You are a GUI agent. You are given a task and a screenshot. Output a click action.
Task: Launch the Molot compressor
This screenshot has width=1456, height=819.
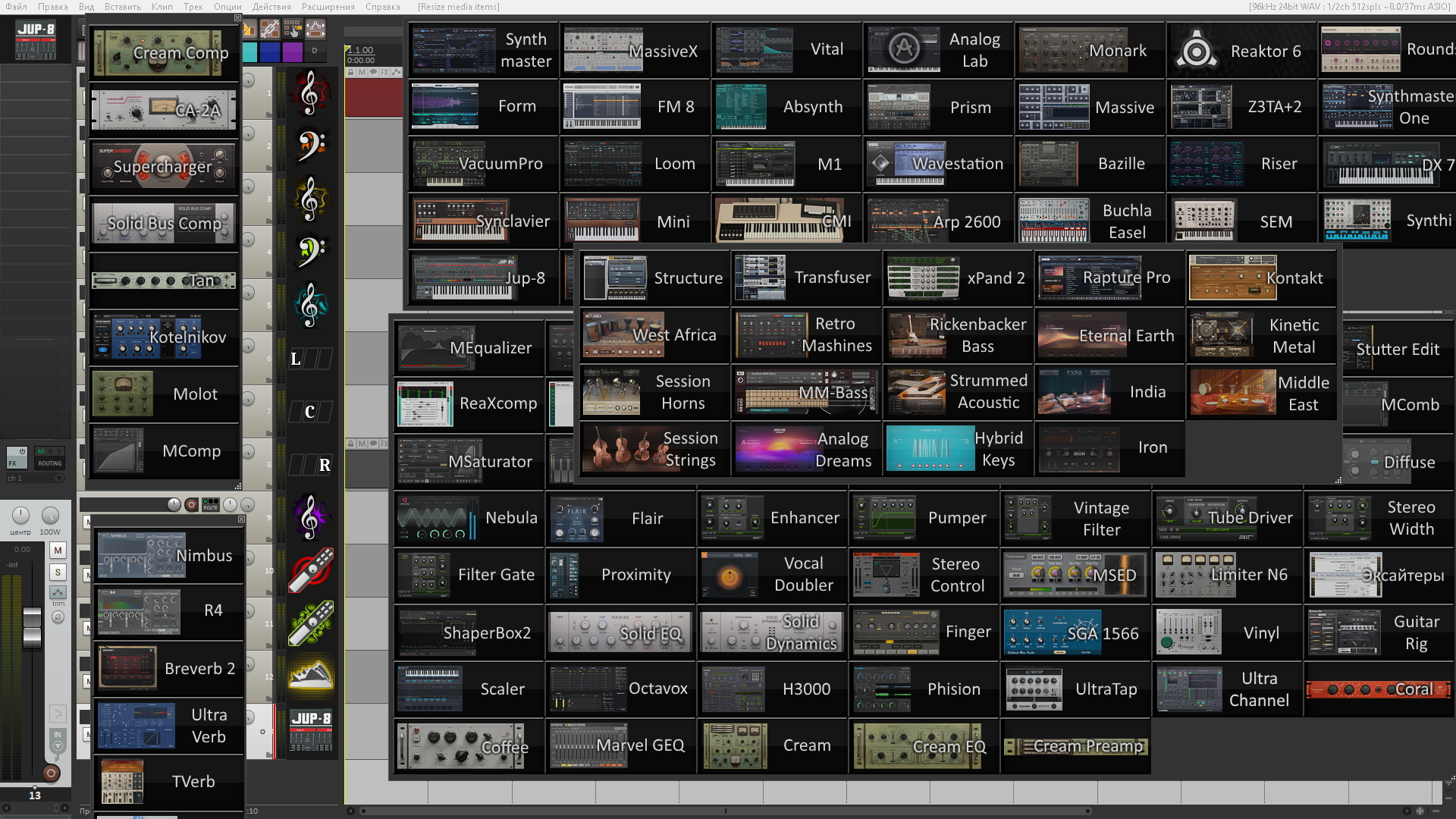click(x=165, y=394)
